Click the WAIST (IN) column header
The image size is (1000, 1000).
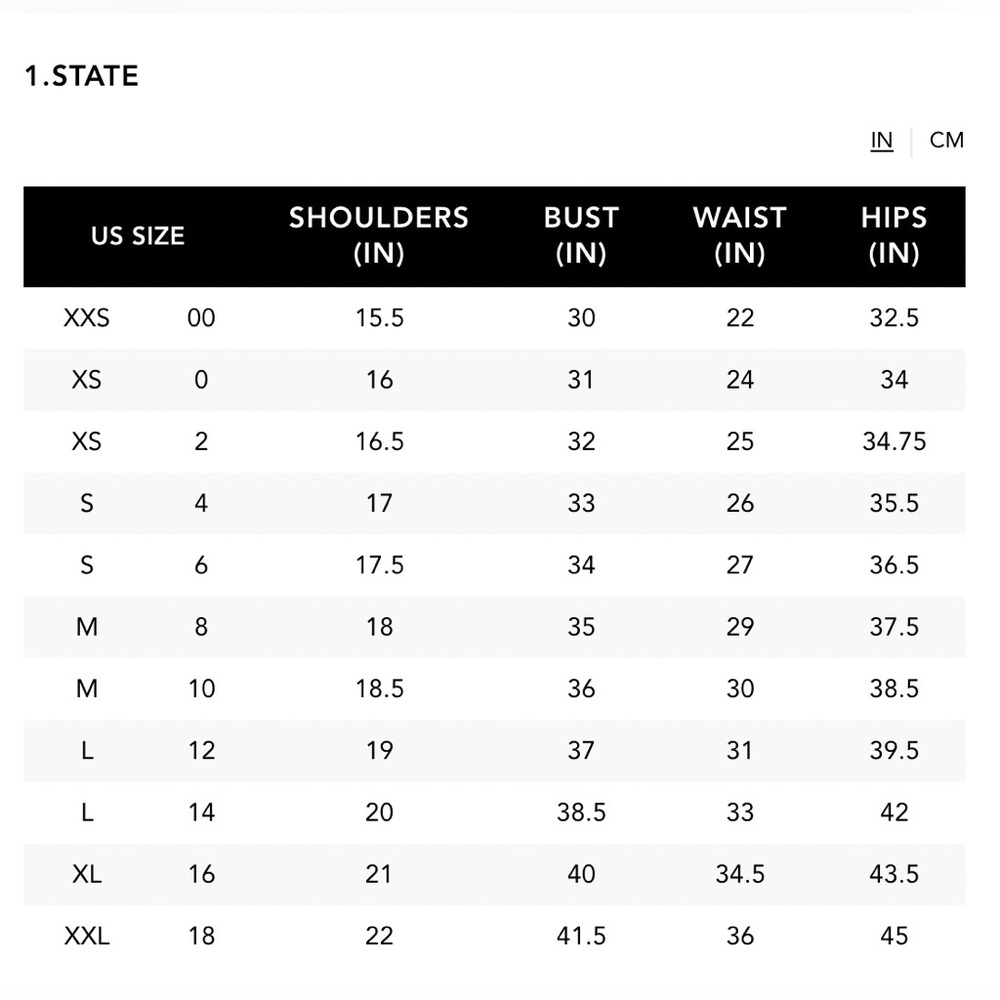(740, 235)
